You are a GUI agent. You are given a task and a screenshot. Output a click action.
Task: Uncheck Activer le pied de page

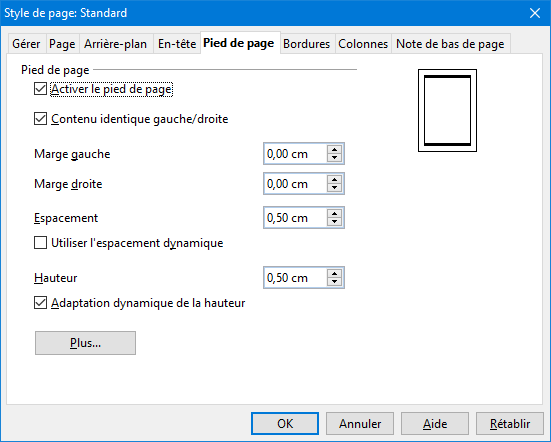pyautogui.click(x=40, y=89)
